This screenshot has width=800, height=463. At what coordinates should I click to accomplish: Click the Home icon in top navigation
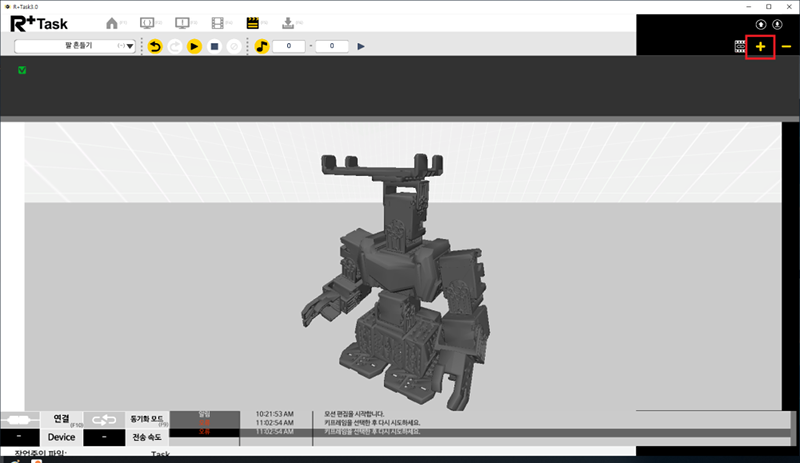click(x=112, y=22)
